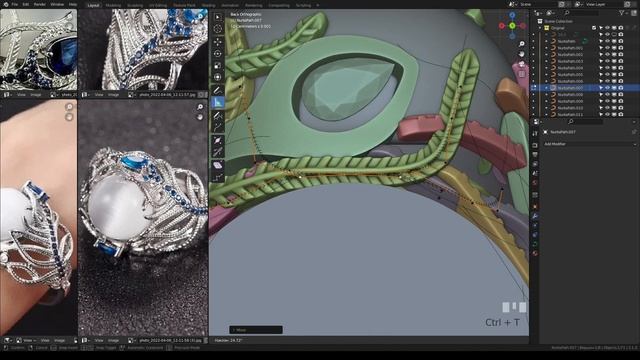This screenshot has width=640, height=360.
Task: Open outliner display mode dropdown
Action: 551,13
